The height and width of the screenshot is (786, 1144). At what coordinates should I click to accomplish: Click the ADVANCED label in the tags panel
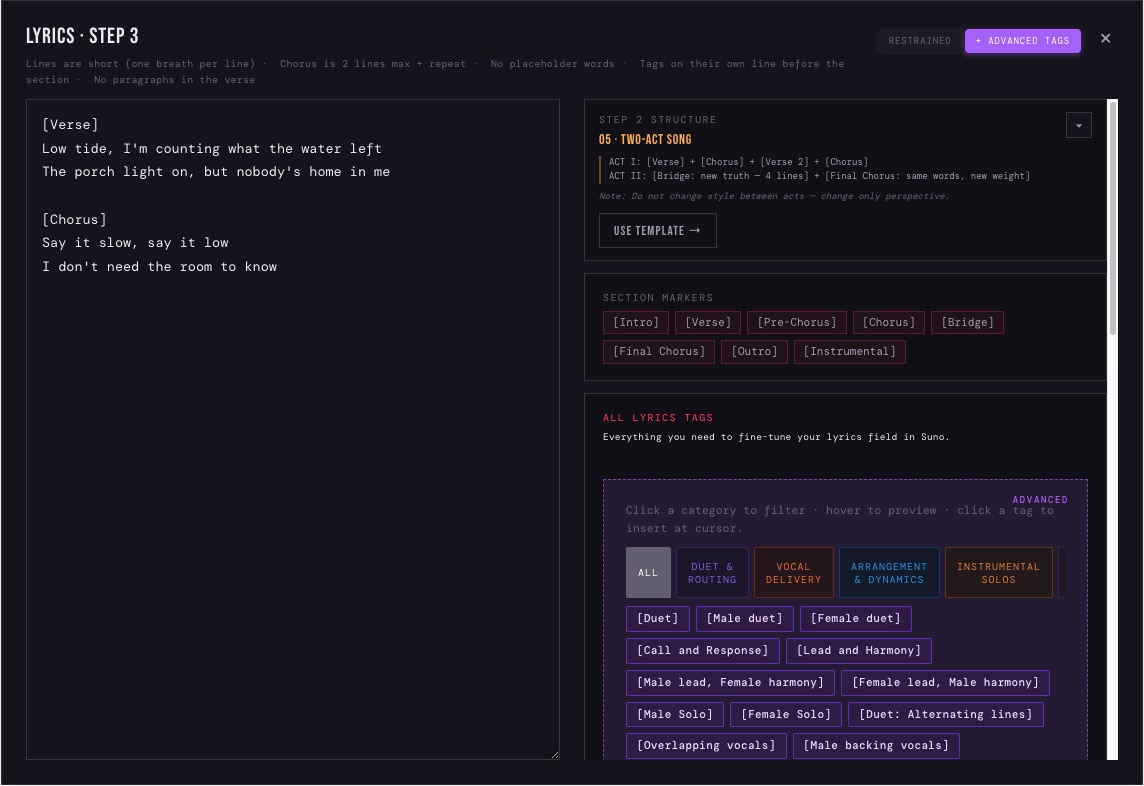click(x=1040, y=500)
